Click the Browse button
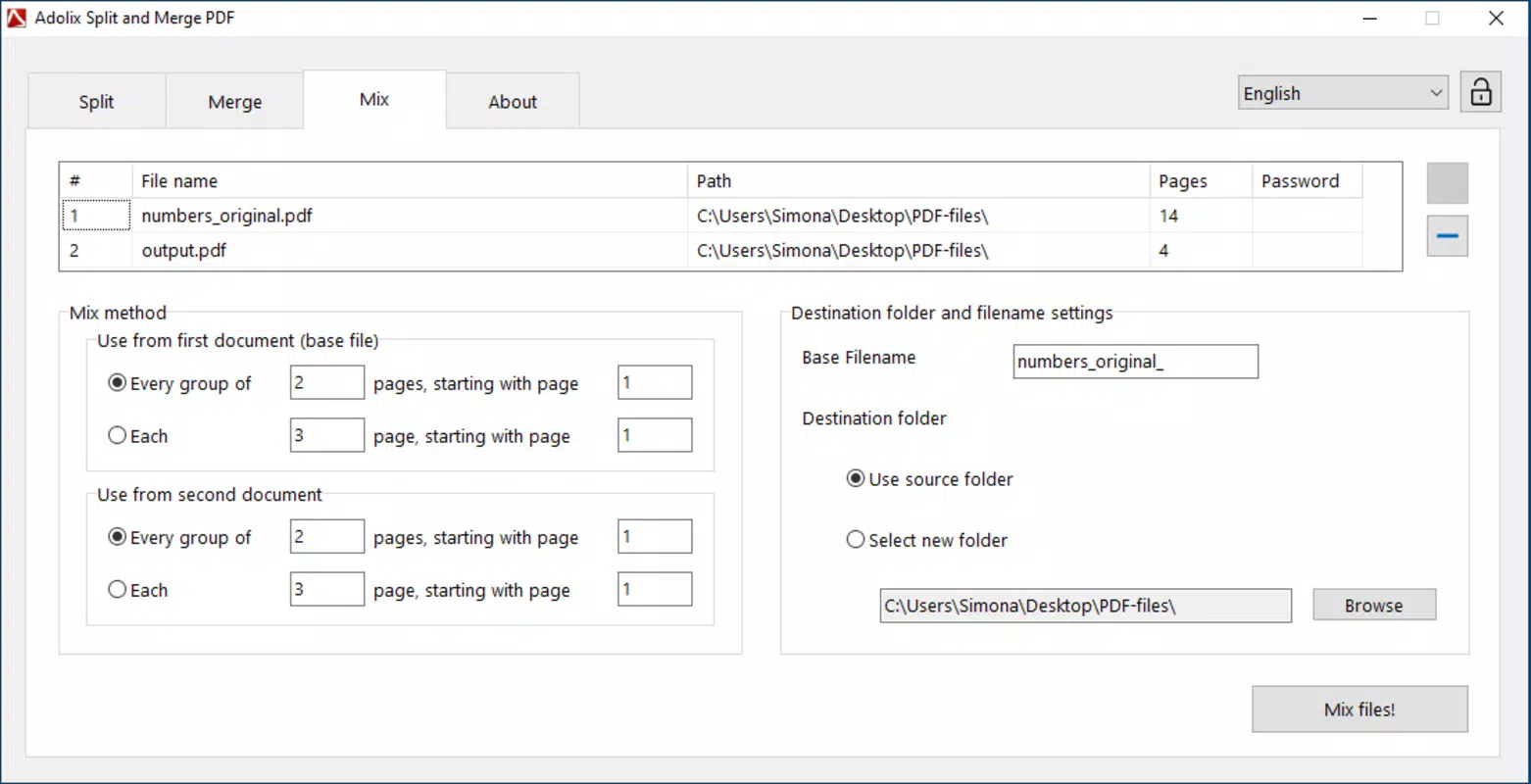 tap(1374, 605)
